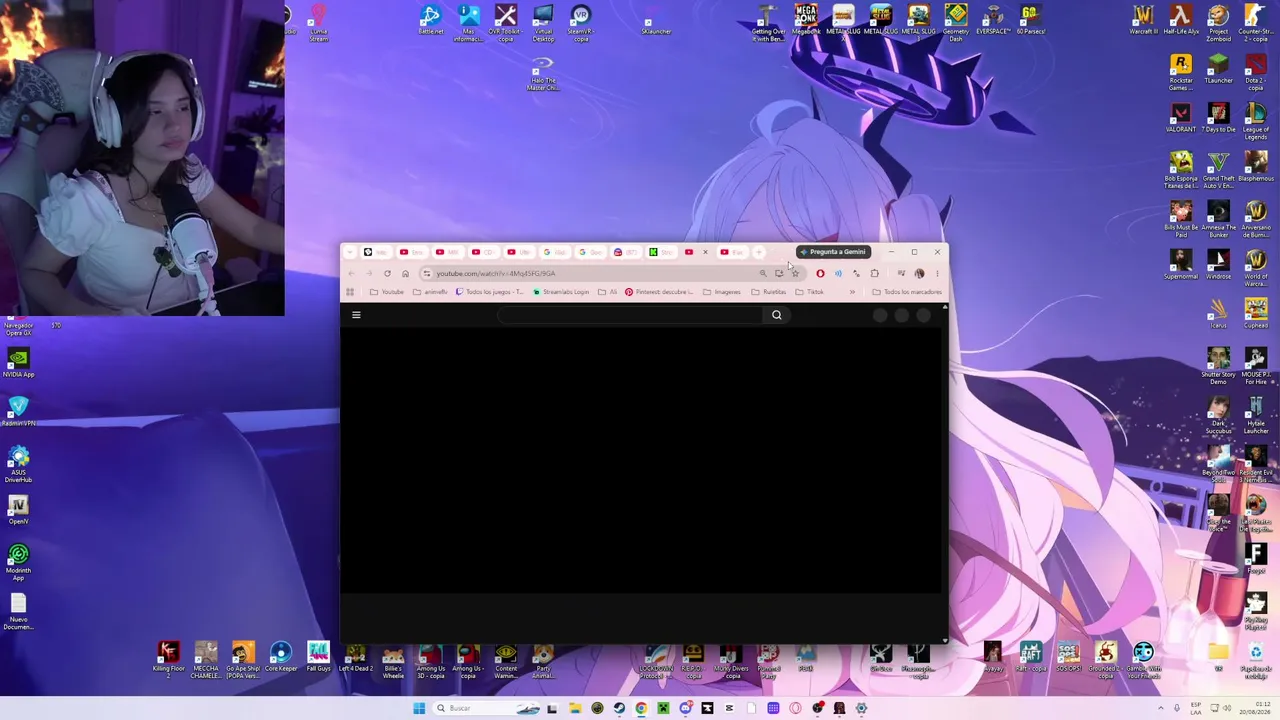This screenshot has width=1280, height=720.
Task: Expand hidden bookmarks overflow chevron
Action: click(852, 292)
